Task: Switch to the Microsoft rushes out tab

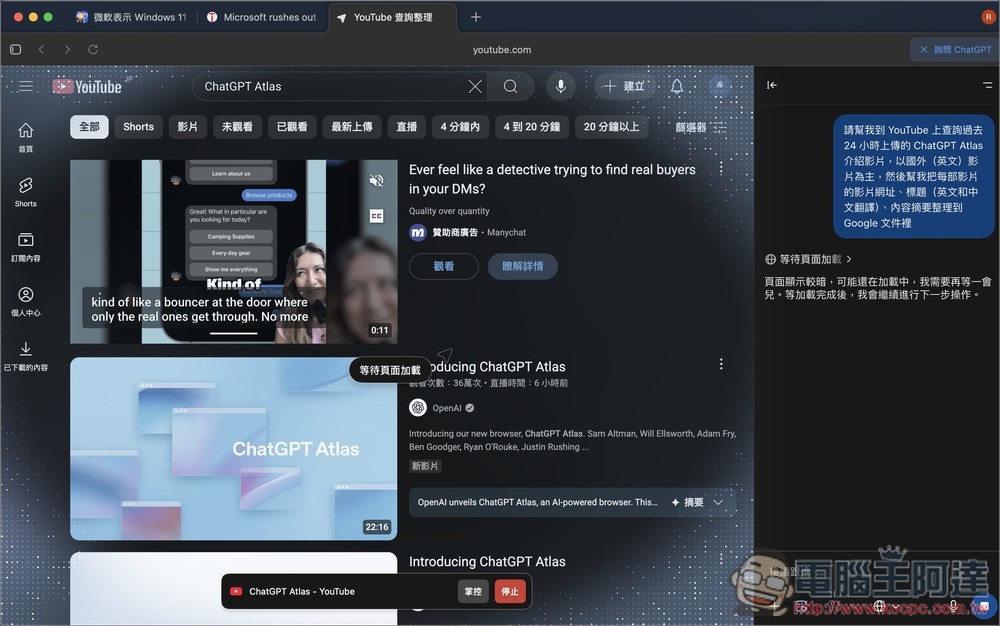Action: click(262, 17)
